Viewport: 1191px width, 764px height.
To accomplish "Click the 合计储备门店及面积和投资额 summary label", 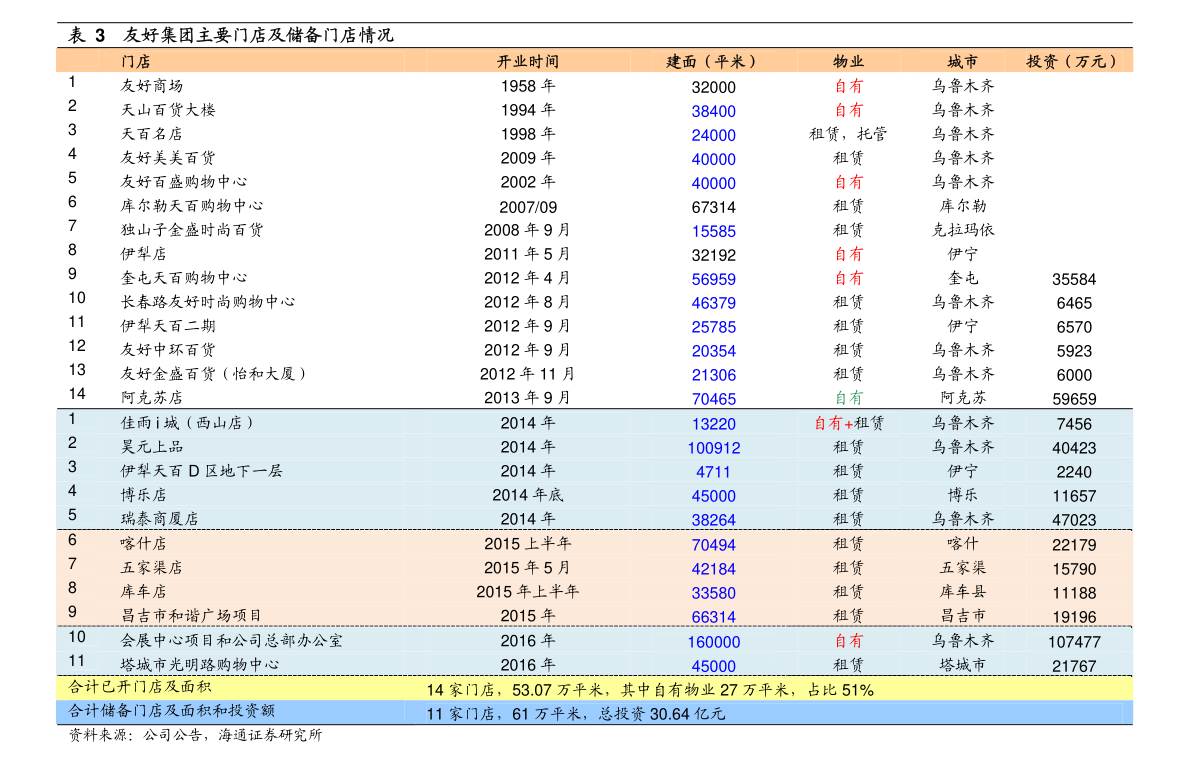I will [x=171, y=712].
